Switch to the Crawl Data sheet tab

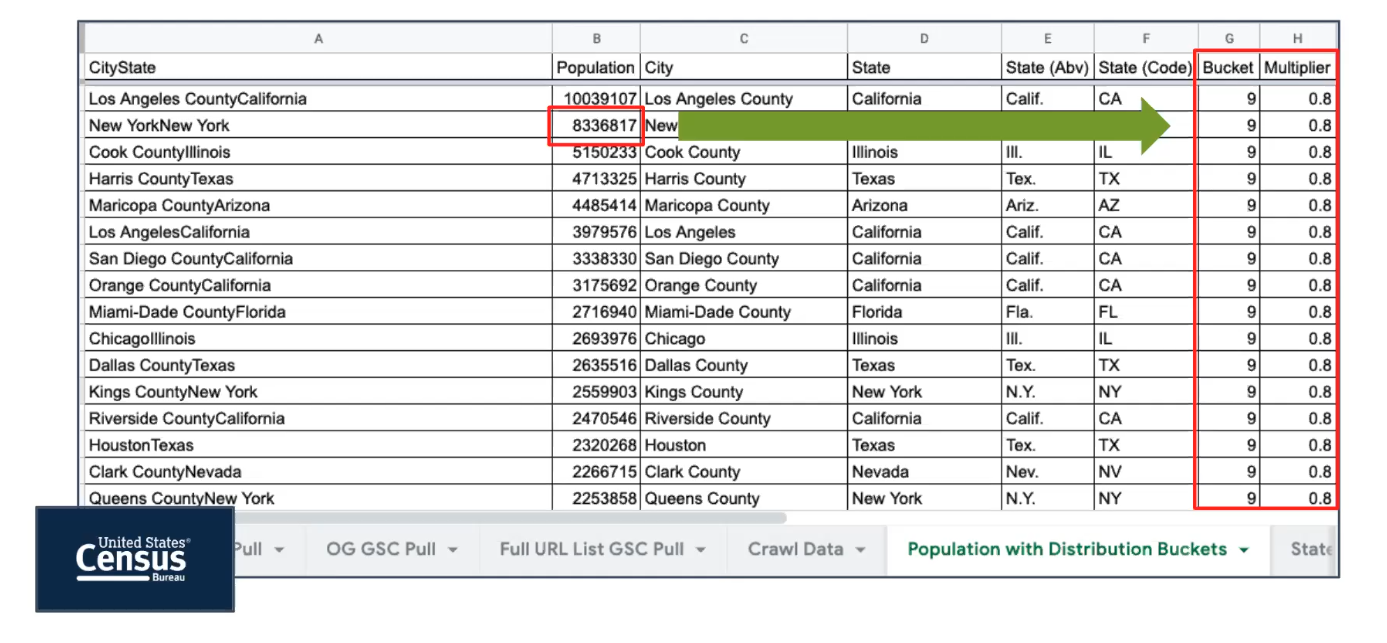click(x=795, y=549)
